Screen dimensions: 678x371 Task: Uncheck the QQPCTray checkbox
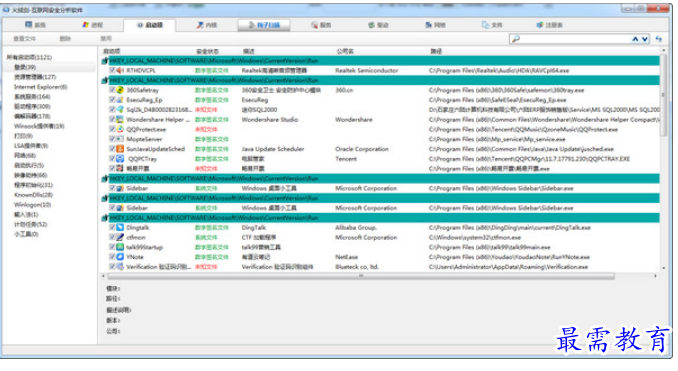tap(112, 159)
